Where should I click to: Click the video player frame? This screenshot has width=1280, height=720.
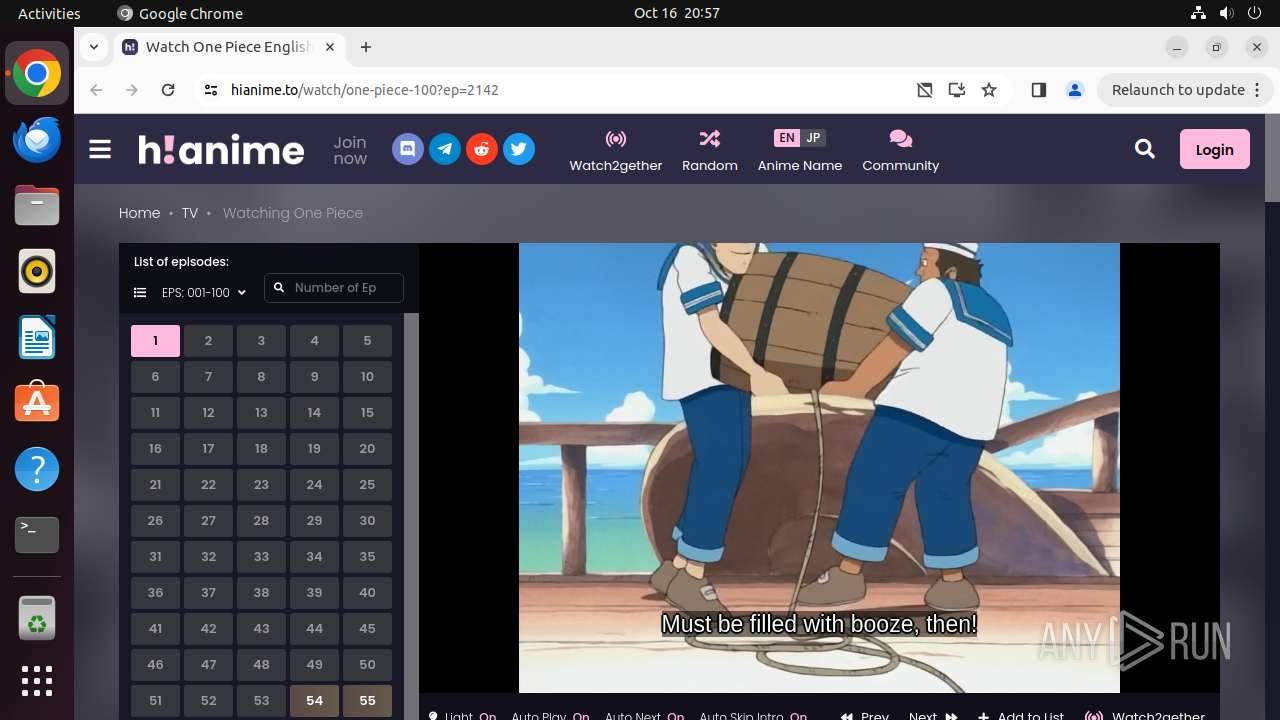[x=819, y=468]
